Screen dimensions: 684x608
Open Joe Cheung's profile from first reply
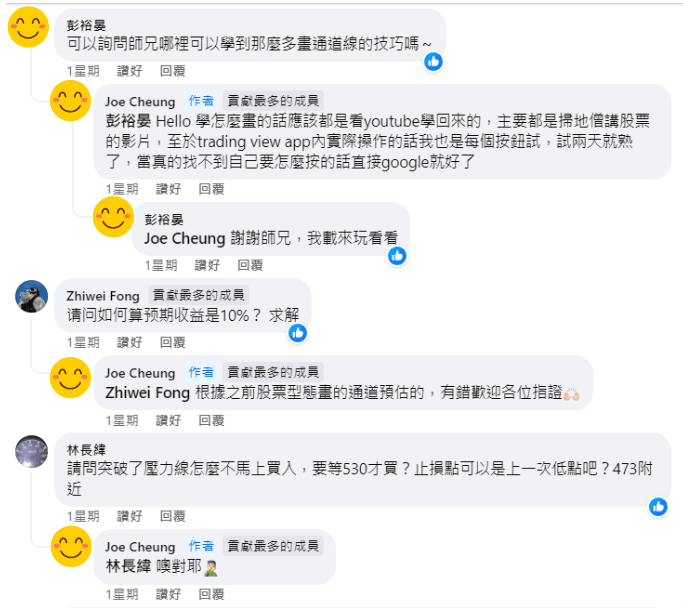point(140,101)
